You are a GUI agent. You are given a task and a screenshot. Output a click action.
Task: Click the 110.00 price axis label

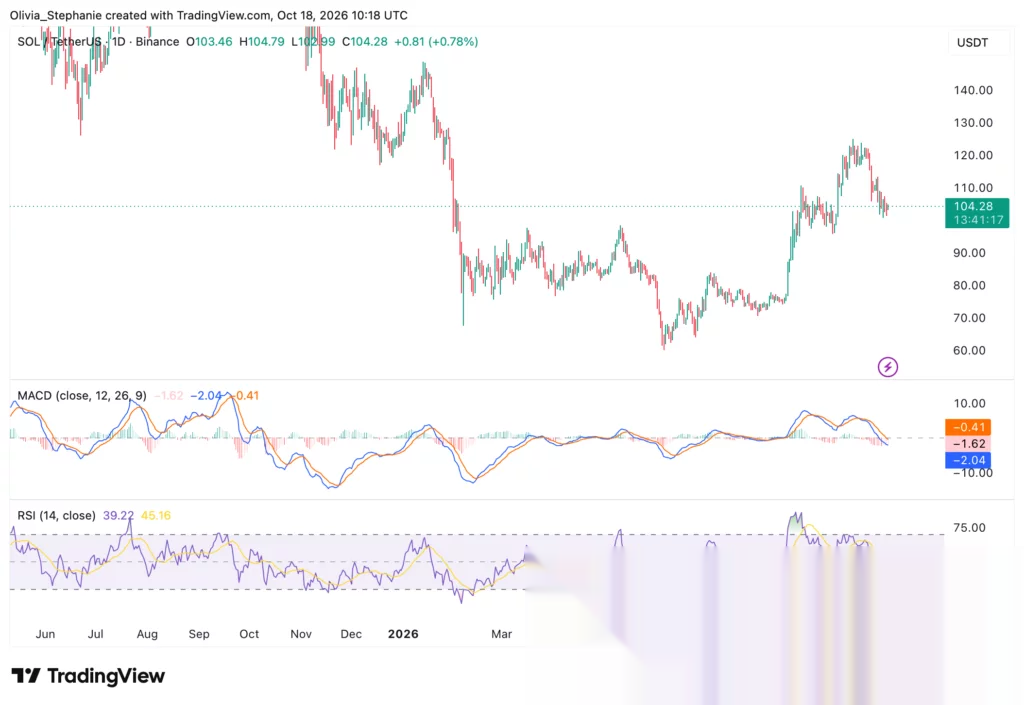(x=973, y=188)
